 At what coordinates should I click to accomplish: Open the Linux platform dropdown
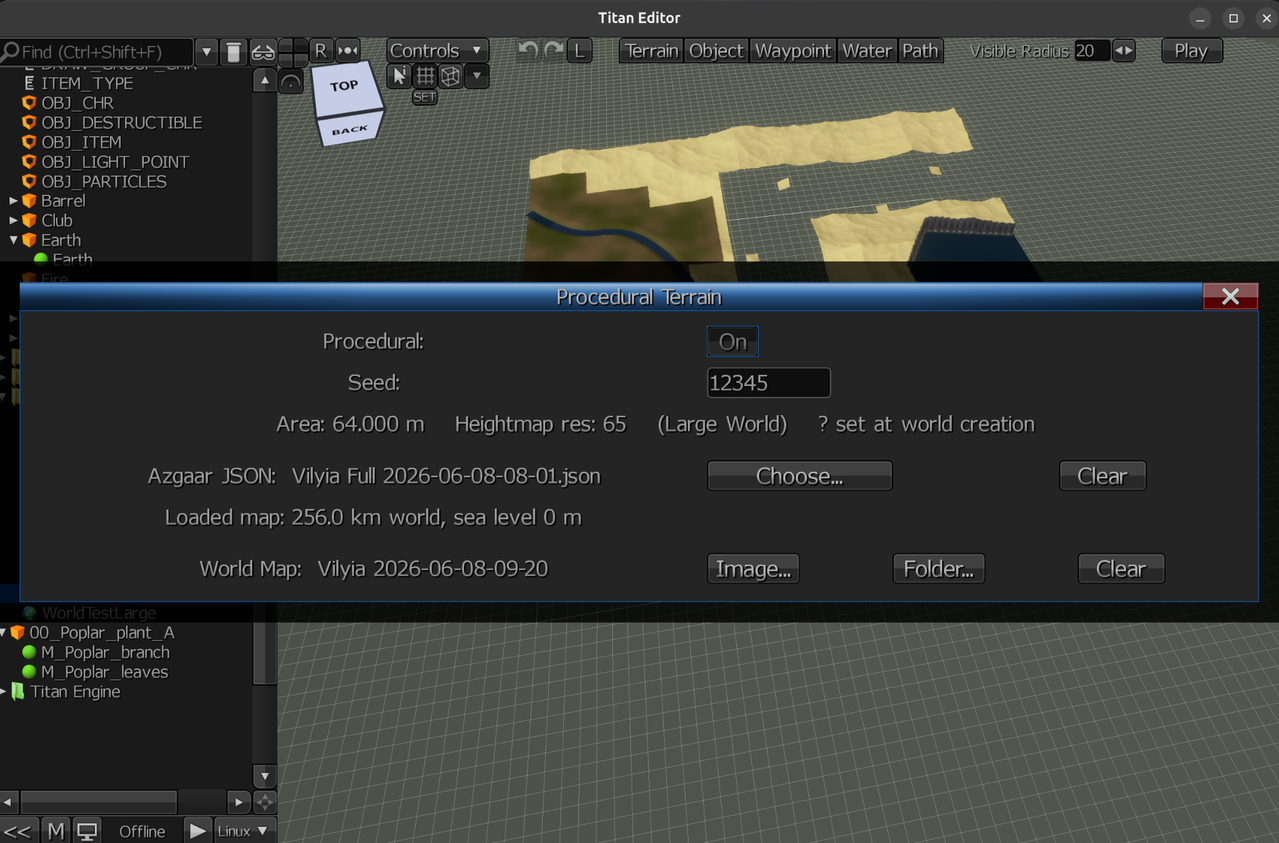243,831
